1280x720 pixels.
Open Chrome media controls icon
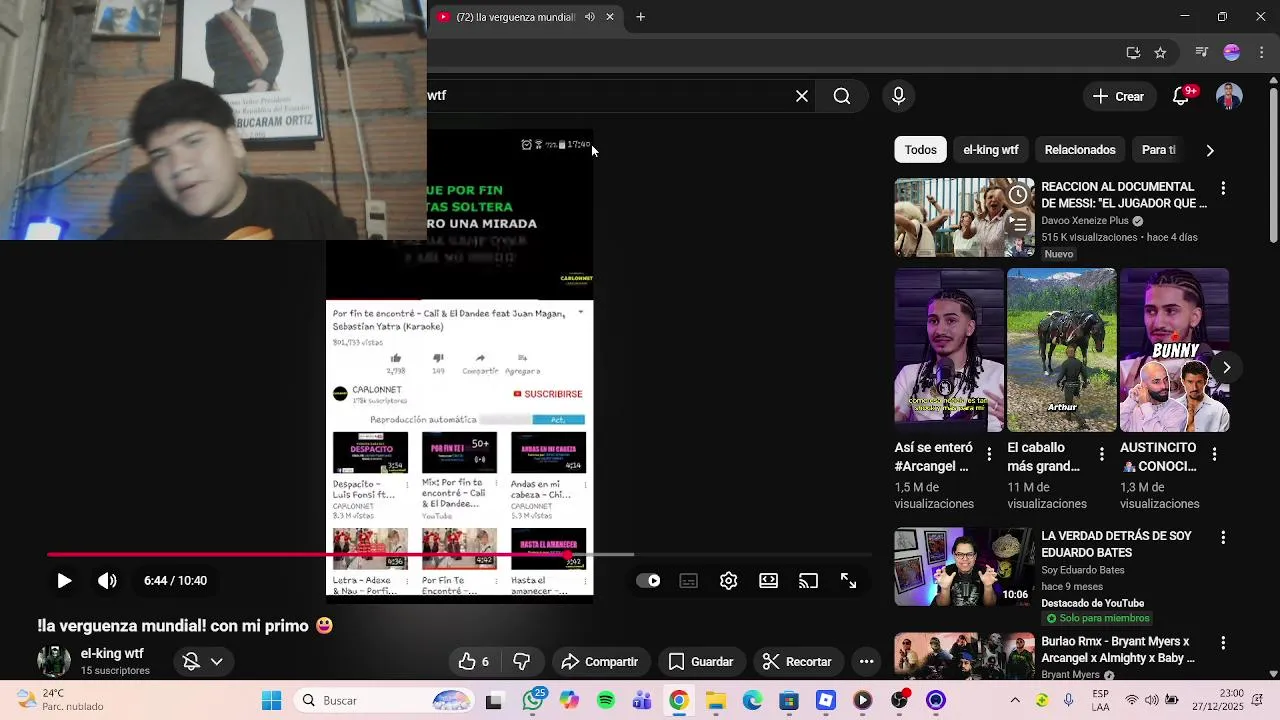point(1202,53)
